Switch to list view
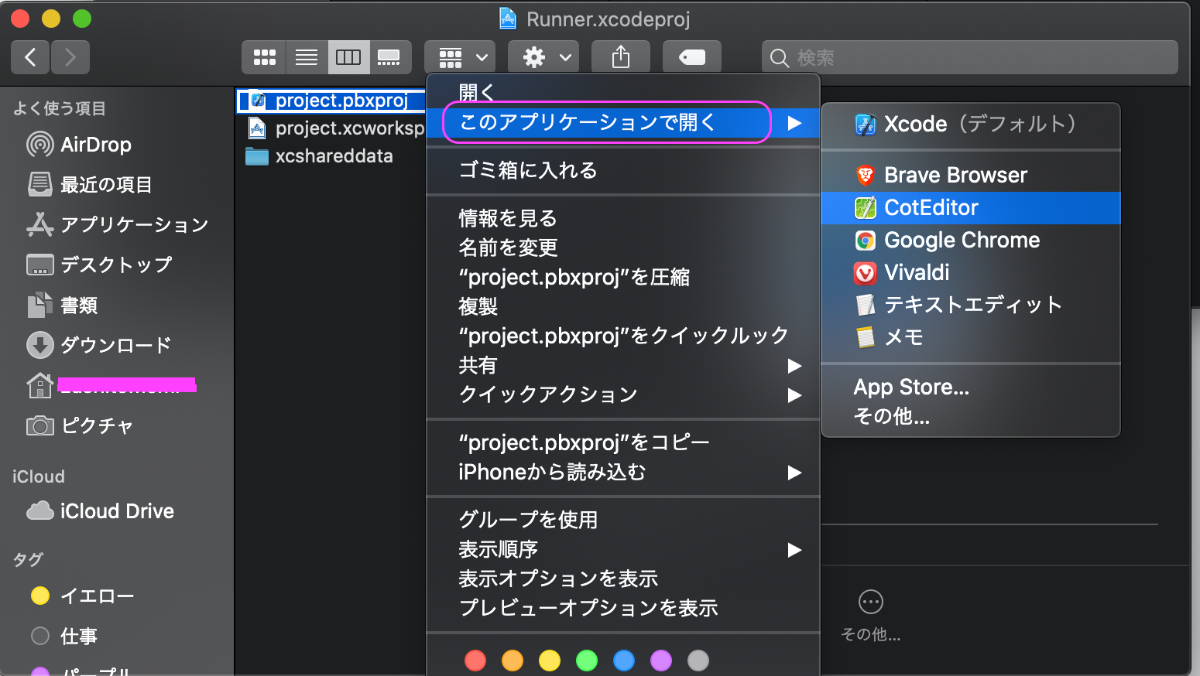Image resolution: width=1200 pixels, height=676 pixels. [x=306, y=58]
